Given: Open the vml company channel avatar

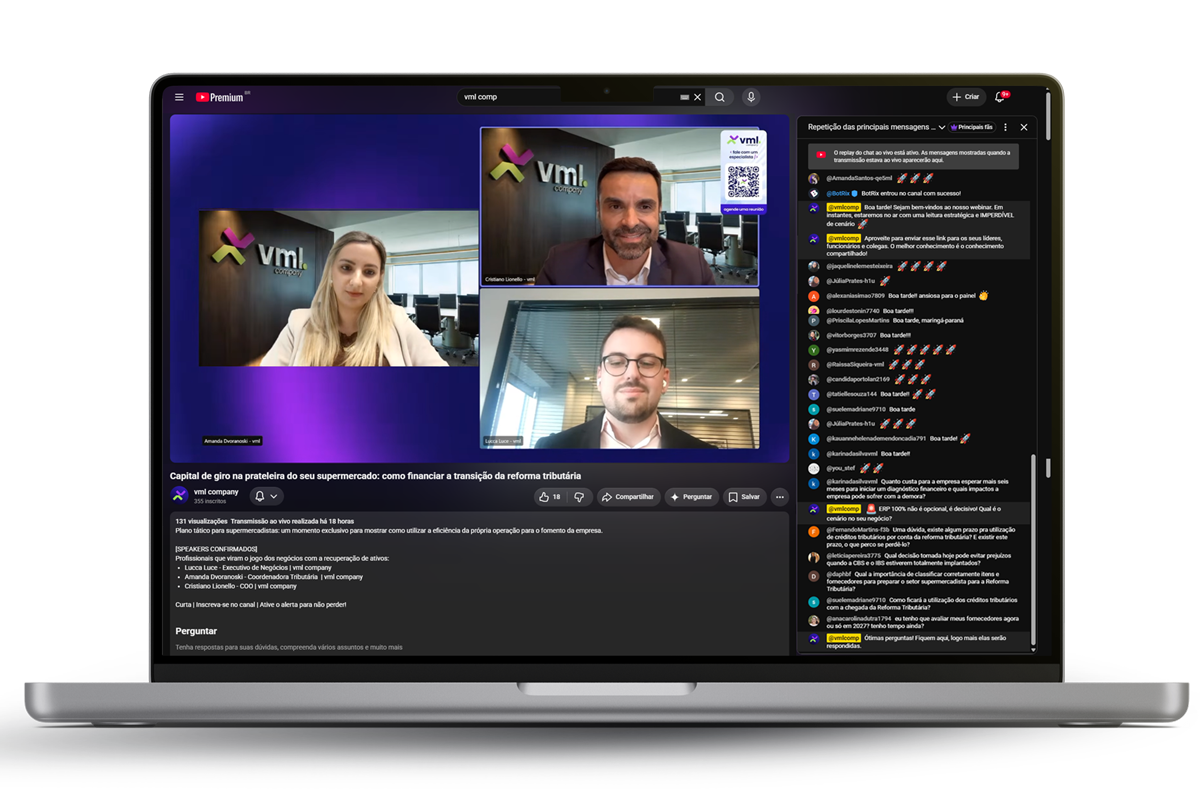Looking at the screenshot, I should tap(179, 495).
